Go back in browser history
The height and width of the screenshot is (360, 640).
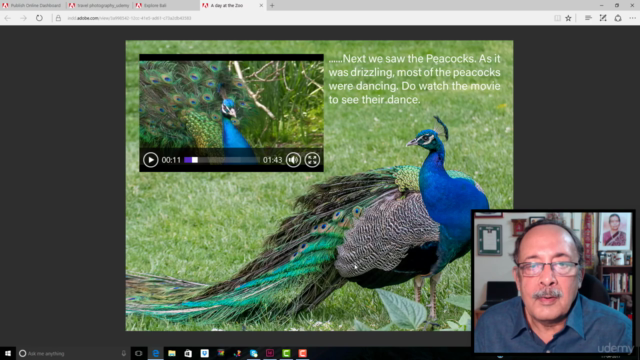[x=8, y=18]
